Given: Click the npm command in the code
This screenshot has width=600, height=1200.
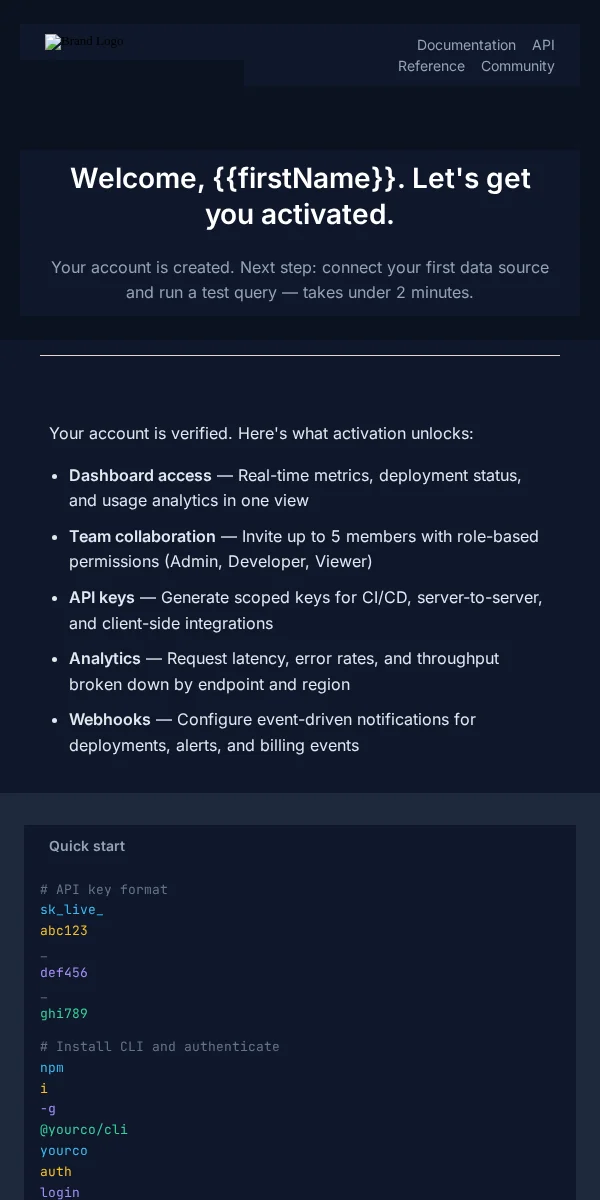Looking at the screenshot, I should [x=52, y=1067].
